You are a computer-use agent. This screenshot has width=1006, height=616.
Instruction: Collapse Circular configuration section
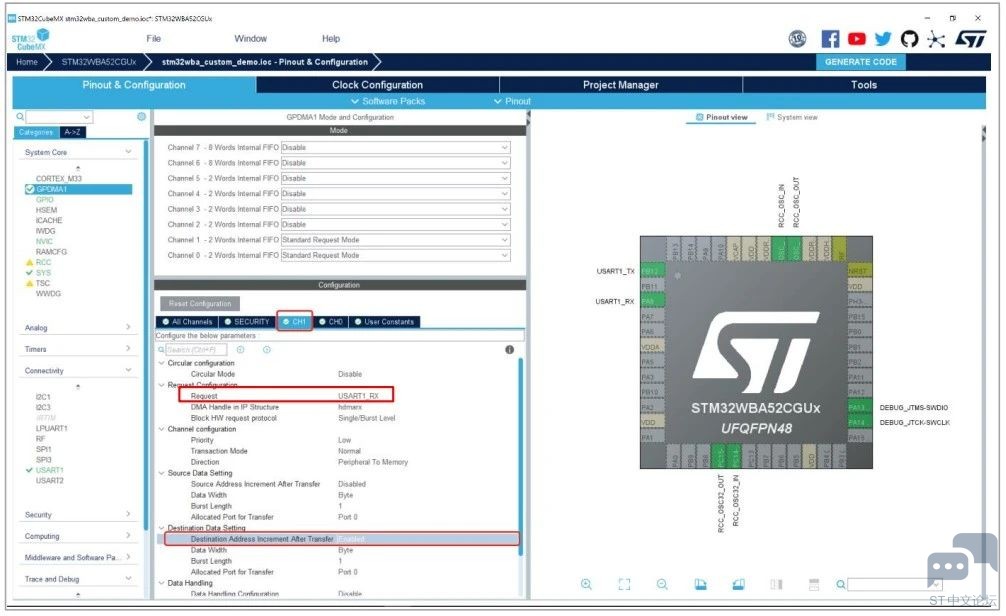pos(161,363)
